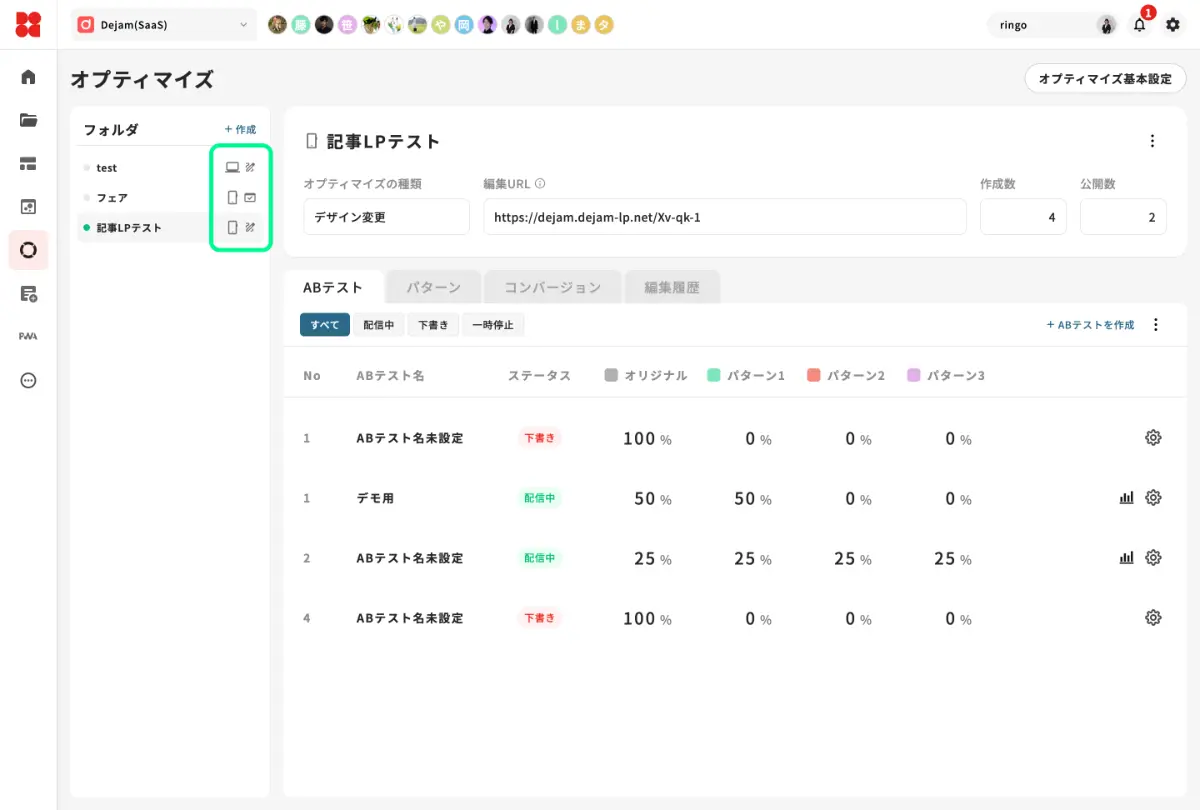Open the more (three dots circle) sidebar icon
Viewport: 1200px width, 810px height.
point(28,380)
